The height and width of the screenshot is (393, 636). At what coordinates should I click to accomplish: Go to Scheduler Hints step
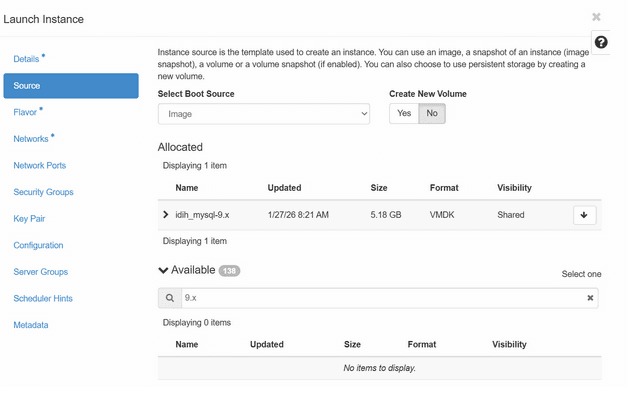pyautogui.click(x=43, y=299)
